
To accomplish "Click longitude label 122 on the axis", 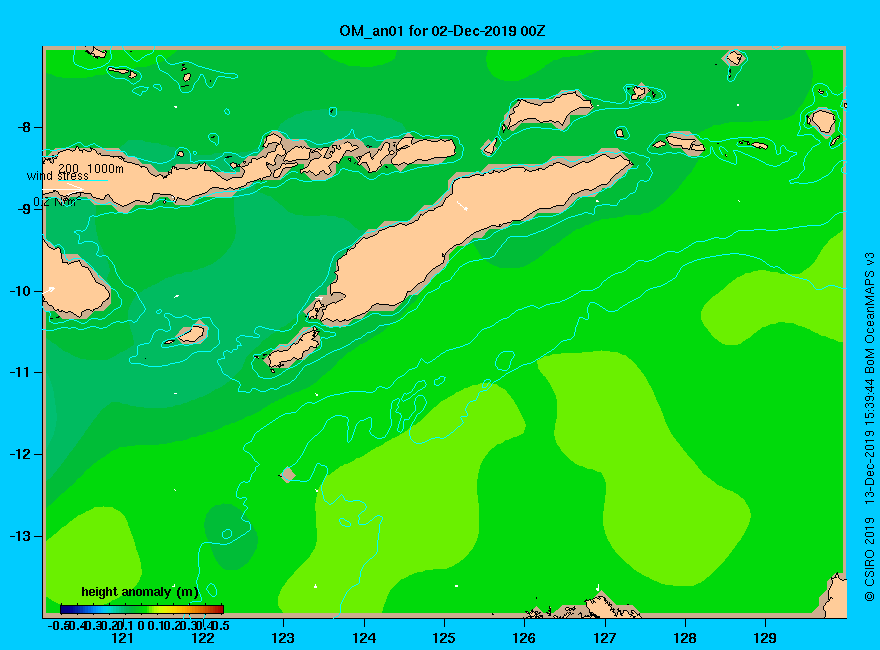I will pos(203,638).
